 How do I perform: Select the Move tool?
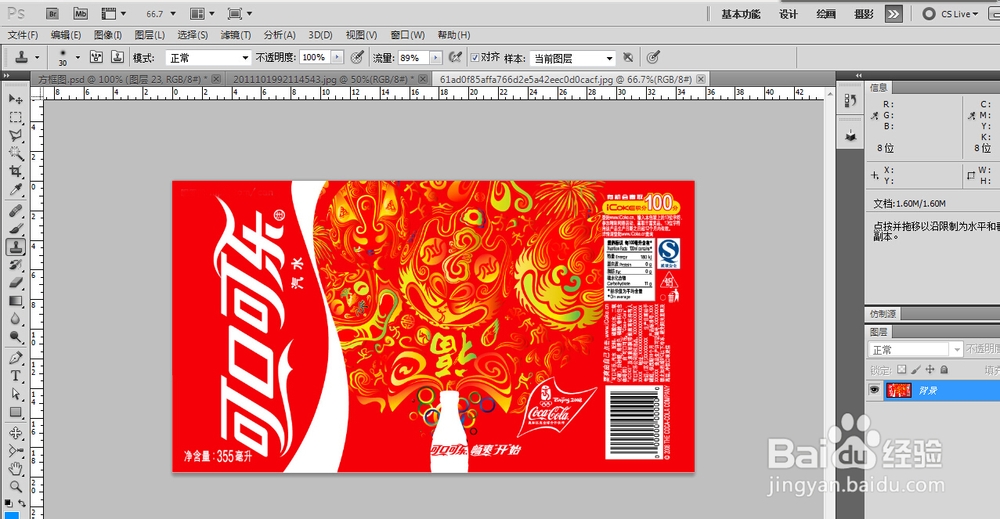point(15,99)
